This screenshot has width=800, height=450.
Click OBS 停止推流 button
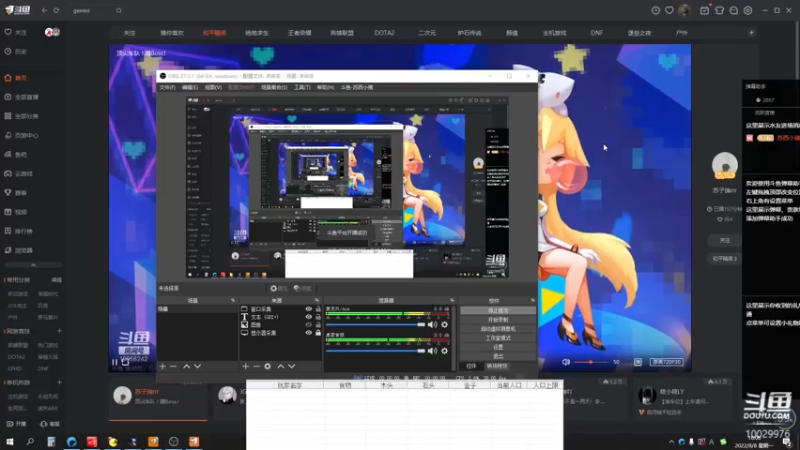tap(498, 310)
